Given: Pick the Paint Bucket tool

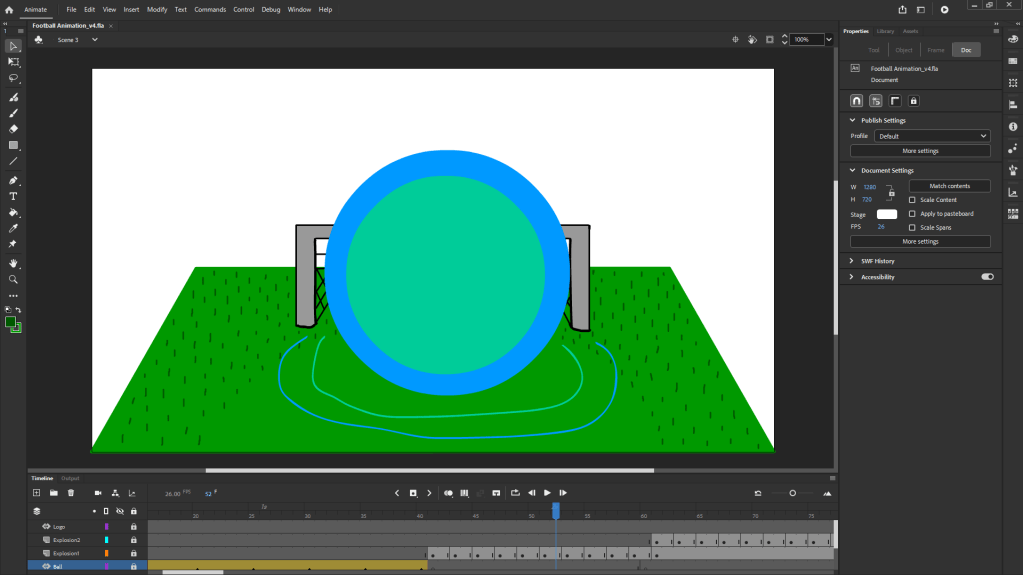Looking at the screenshot, I should click(14, 212).
